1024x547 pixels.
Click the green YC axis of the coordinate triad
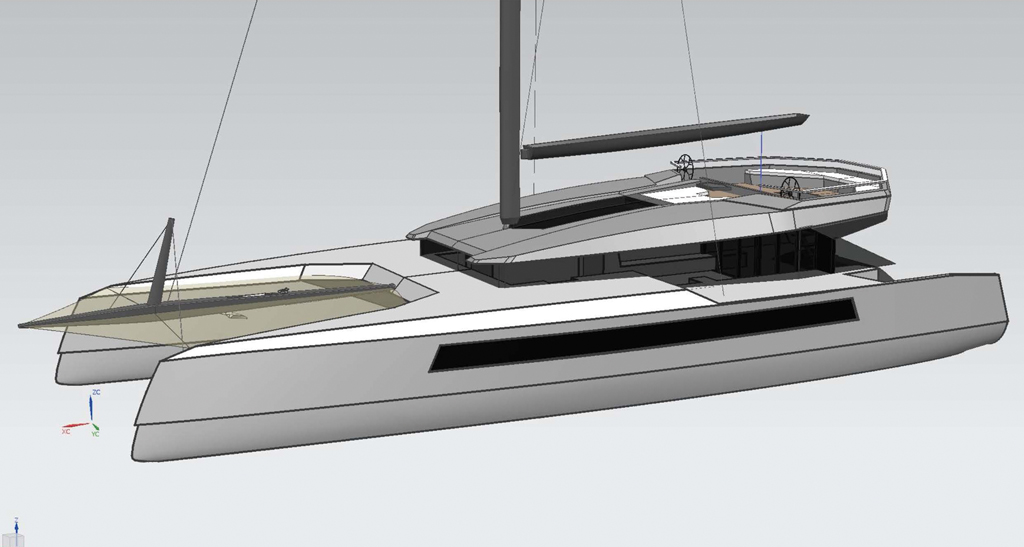(x=95, y=428)
